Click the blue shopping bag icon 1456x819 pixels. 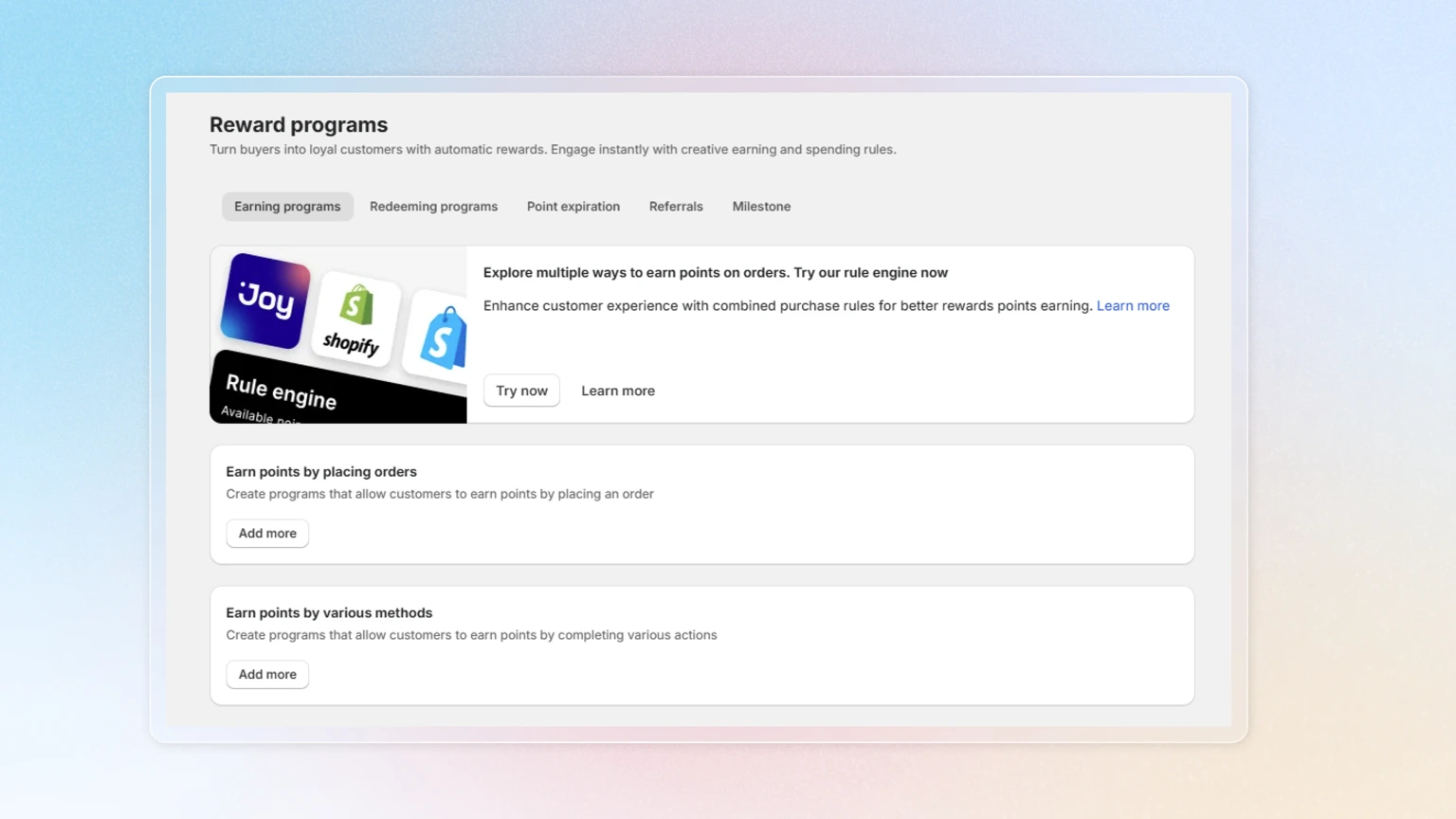coord(442,338)
